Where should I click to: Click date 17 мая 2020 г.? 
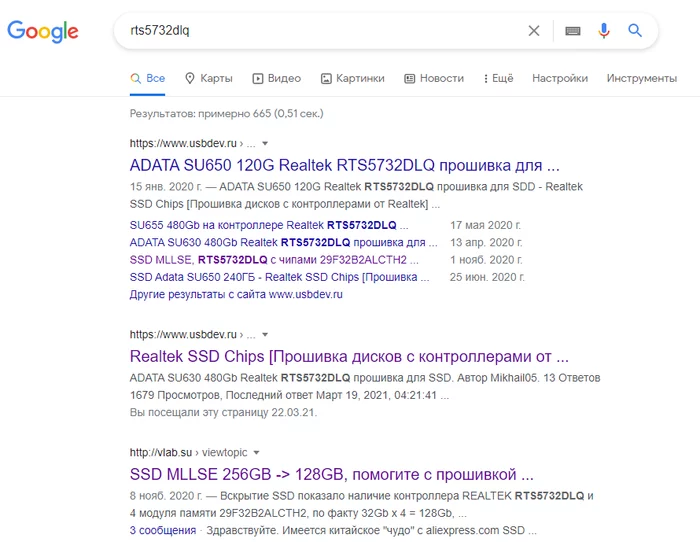(485, 225)
